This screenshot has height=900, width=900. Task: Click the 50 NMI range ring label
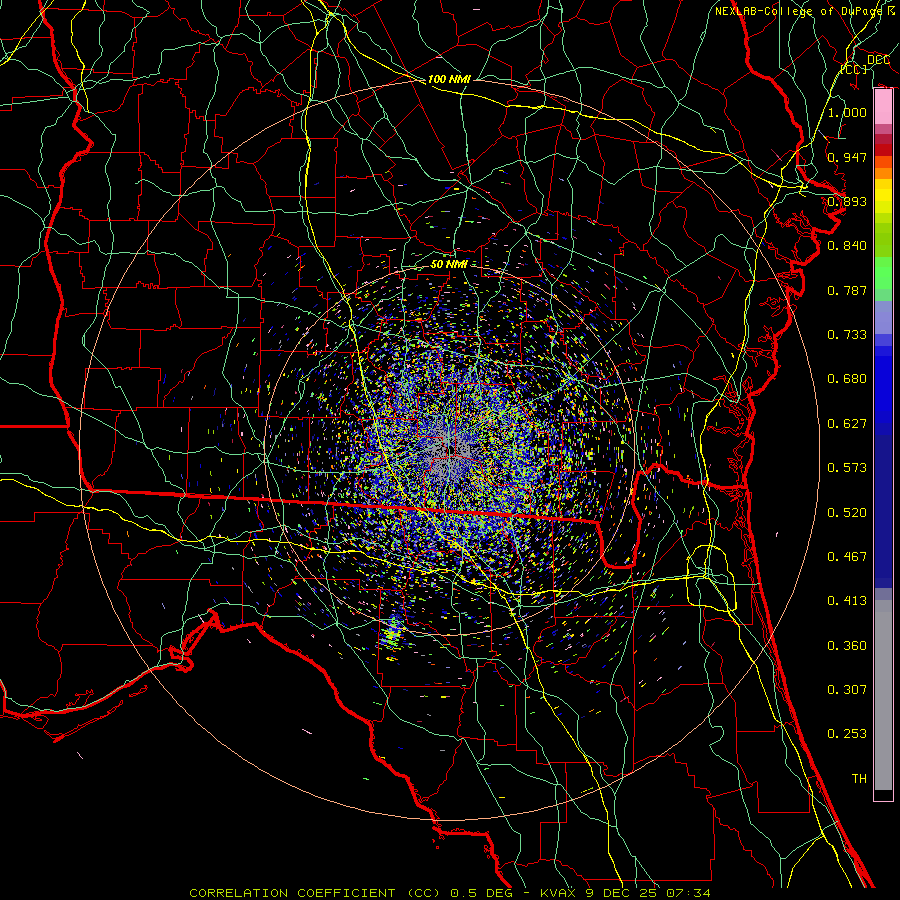(x=449, y=264)
